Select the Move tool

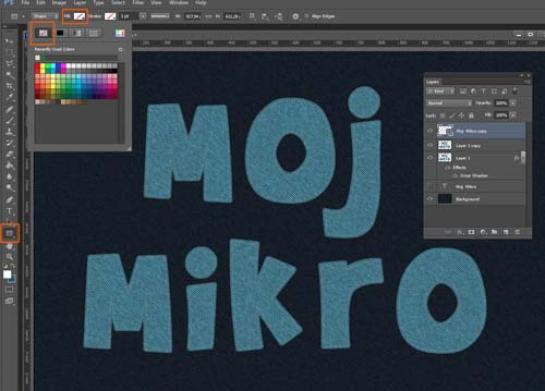pyautogui.click(x=9, y=41)
